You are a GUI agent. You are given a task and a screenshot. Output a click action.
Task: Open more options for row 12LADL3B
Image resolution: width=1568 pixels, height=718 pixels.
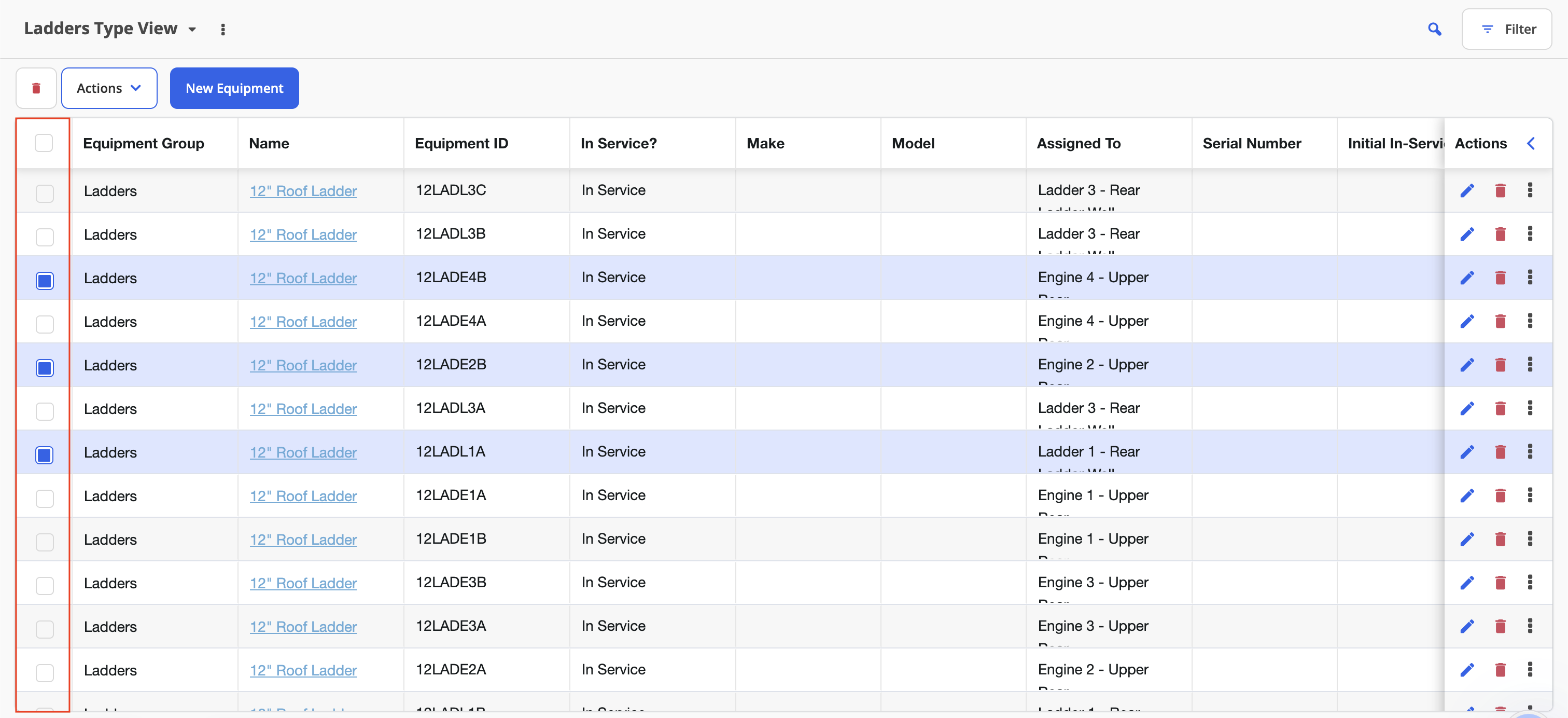pyautogui.click(x=1530, y=233)
